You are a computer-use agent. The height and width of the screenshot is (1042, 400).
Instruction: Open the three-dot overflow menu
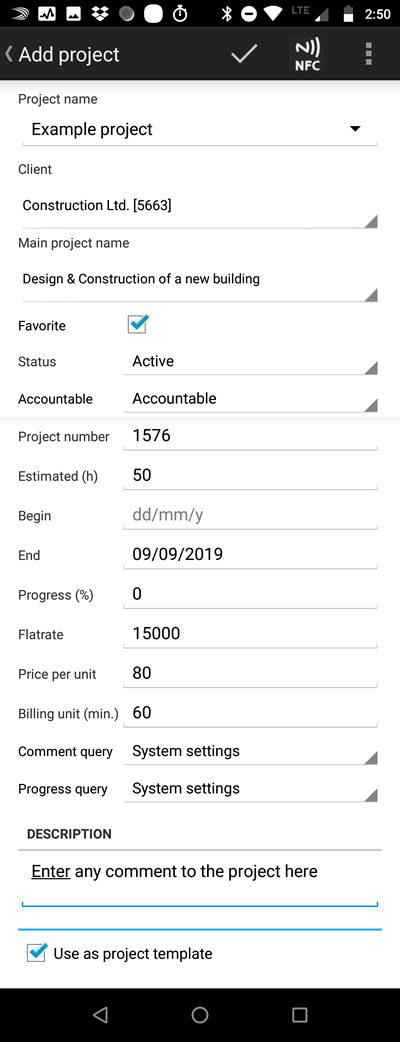[369, 54]
